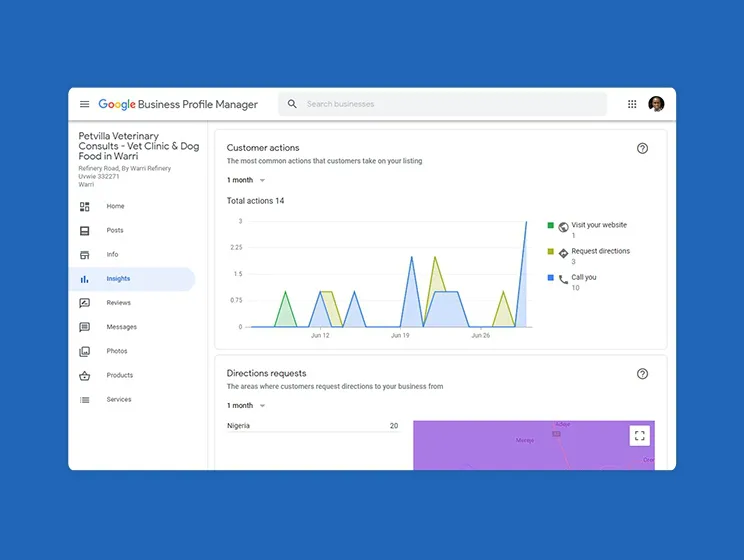Click the Messages sidebar icon
Viewport: 744px width, 560px height.
[84, 327]
